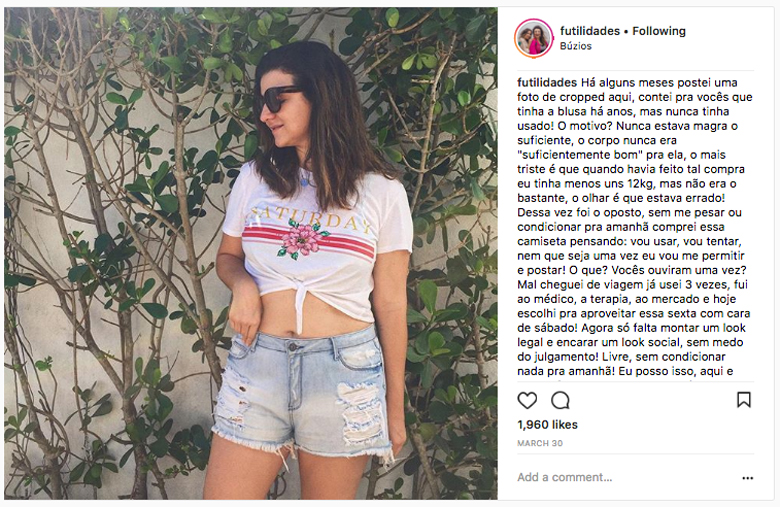This screenshot has height=507, width=780.
Task: Click the Following button
Action: 659,31
